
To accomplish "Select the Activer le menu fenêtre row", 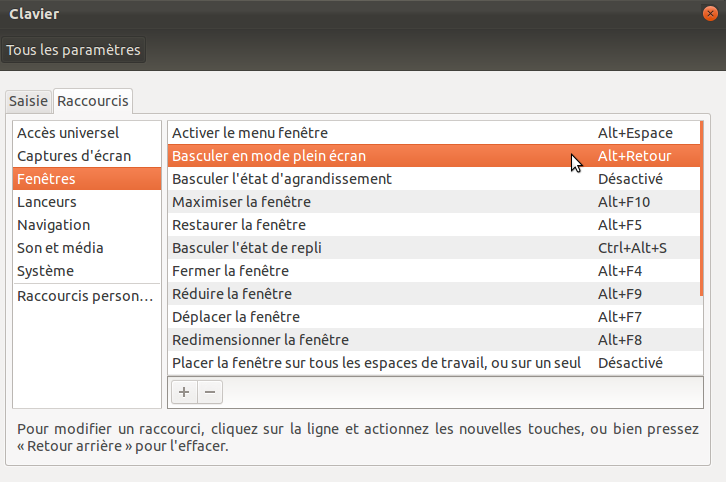I will [250, 133].
